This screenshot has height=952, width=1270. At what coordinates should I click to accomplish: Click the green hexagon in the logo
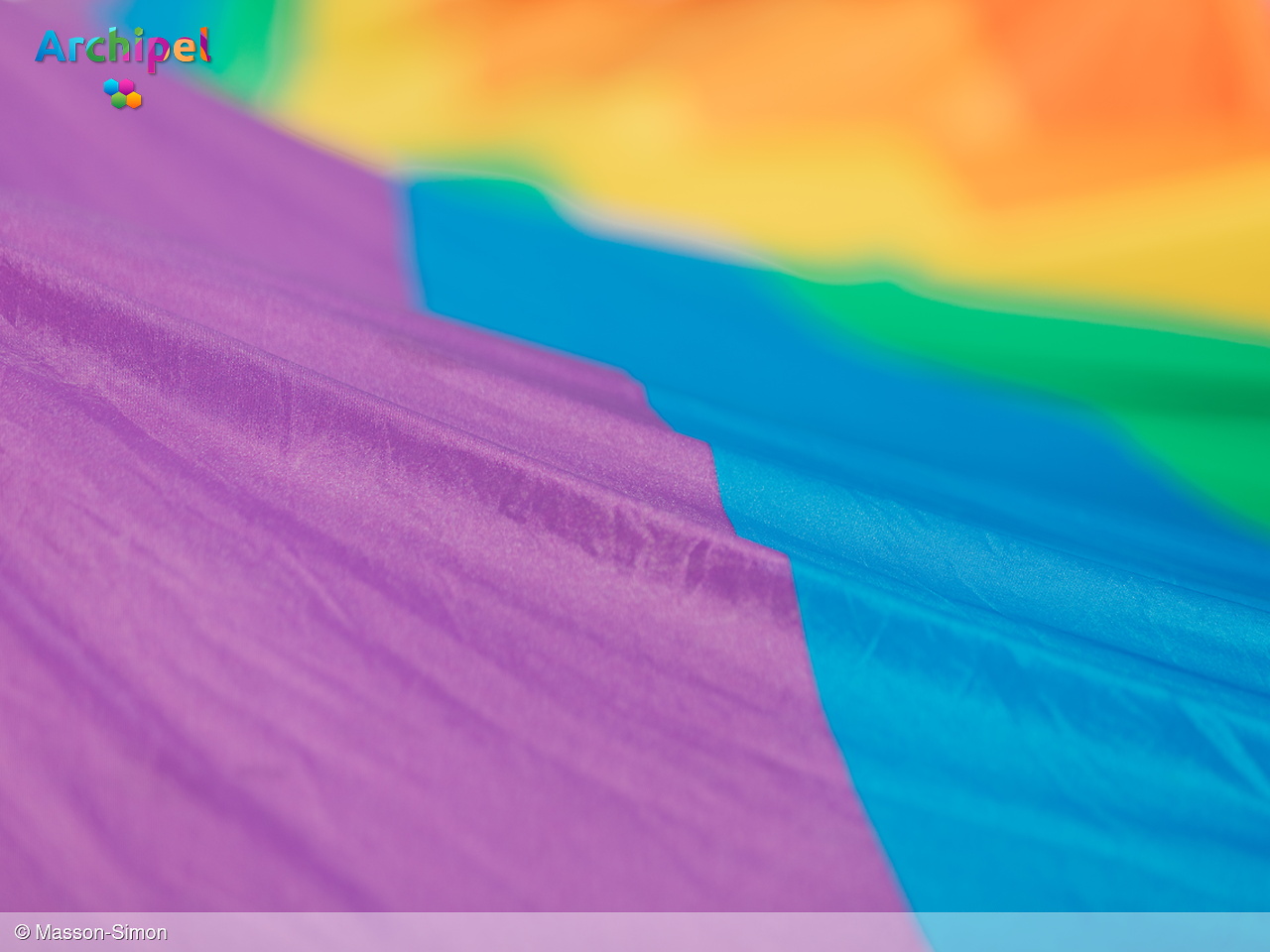[119, 100]
